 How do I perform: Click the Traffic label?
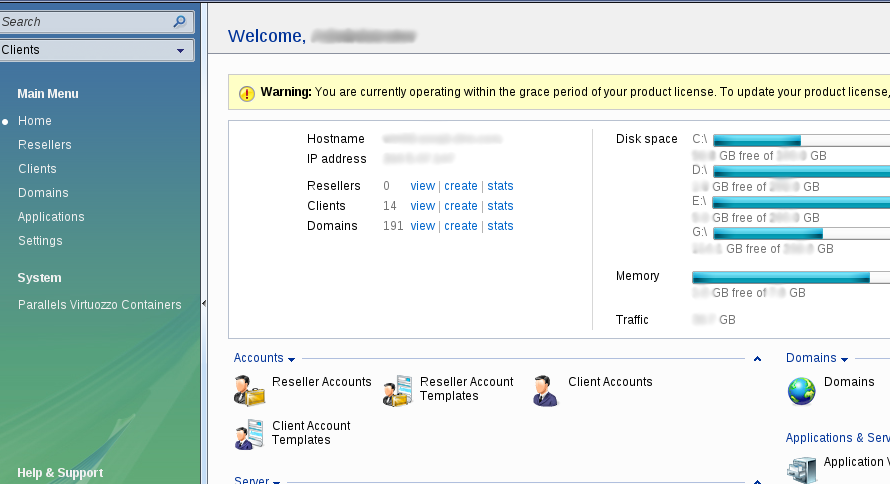tap(632, 320)
